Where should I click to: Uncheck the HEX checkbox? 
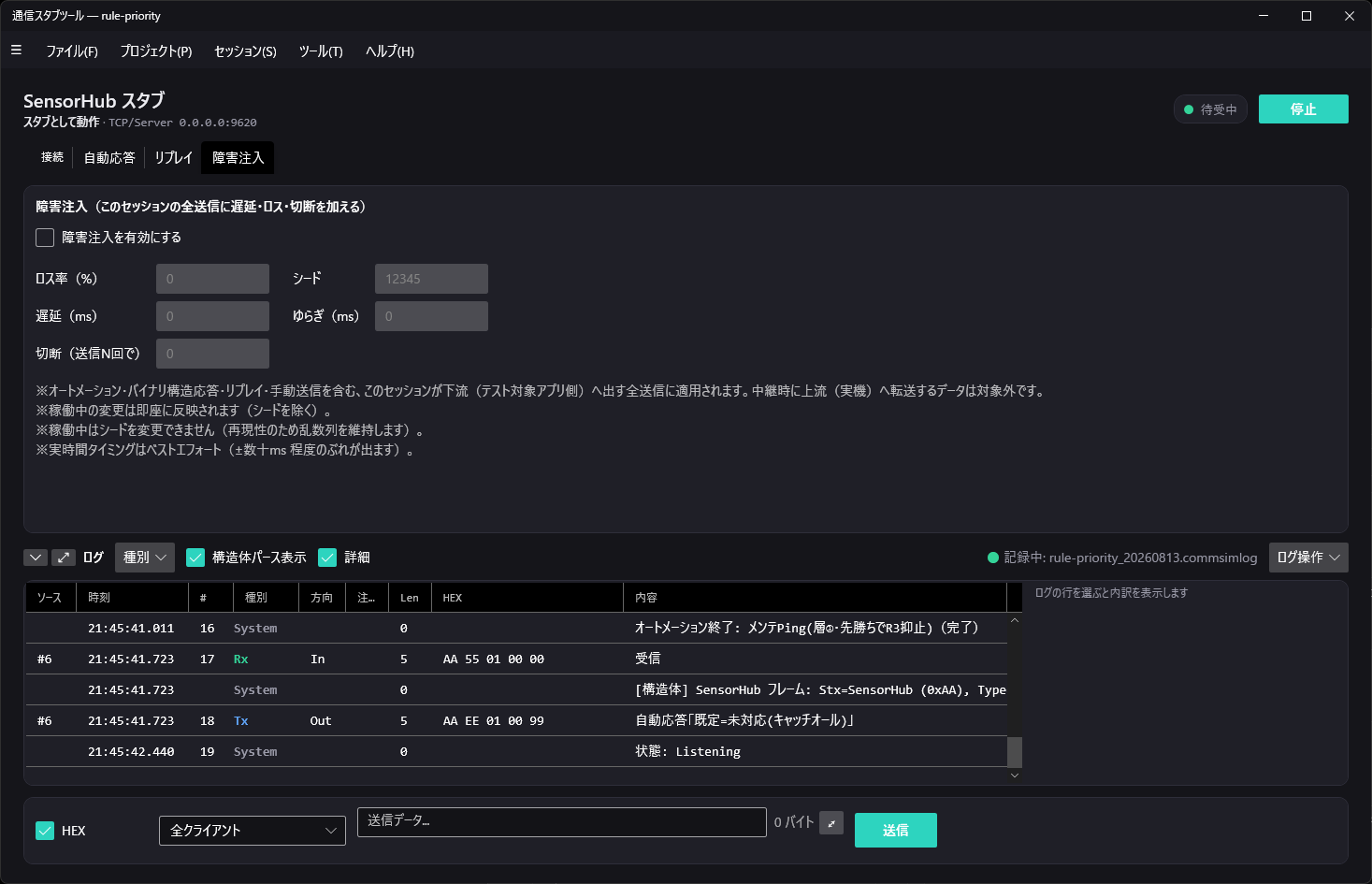coord(45,831)
